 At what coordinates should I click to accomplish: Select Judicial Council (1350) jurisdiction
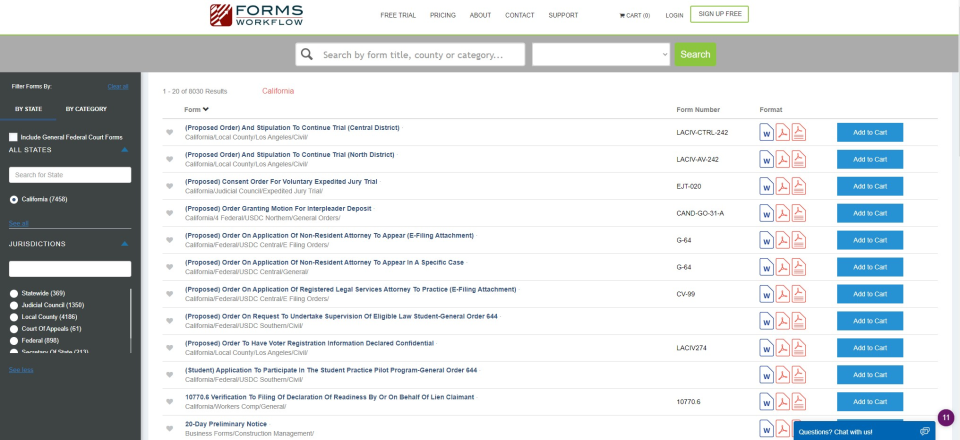click(13, 305)
